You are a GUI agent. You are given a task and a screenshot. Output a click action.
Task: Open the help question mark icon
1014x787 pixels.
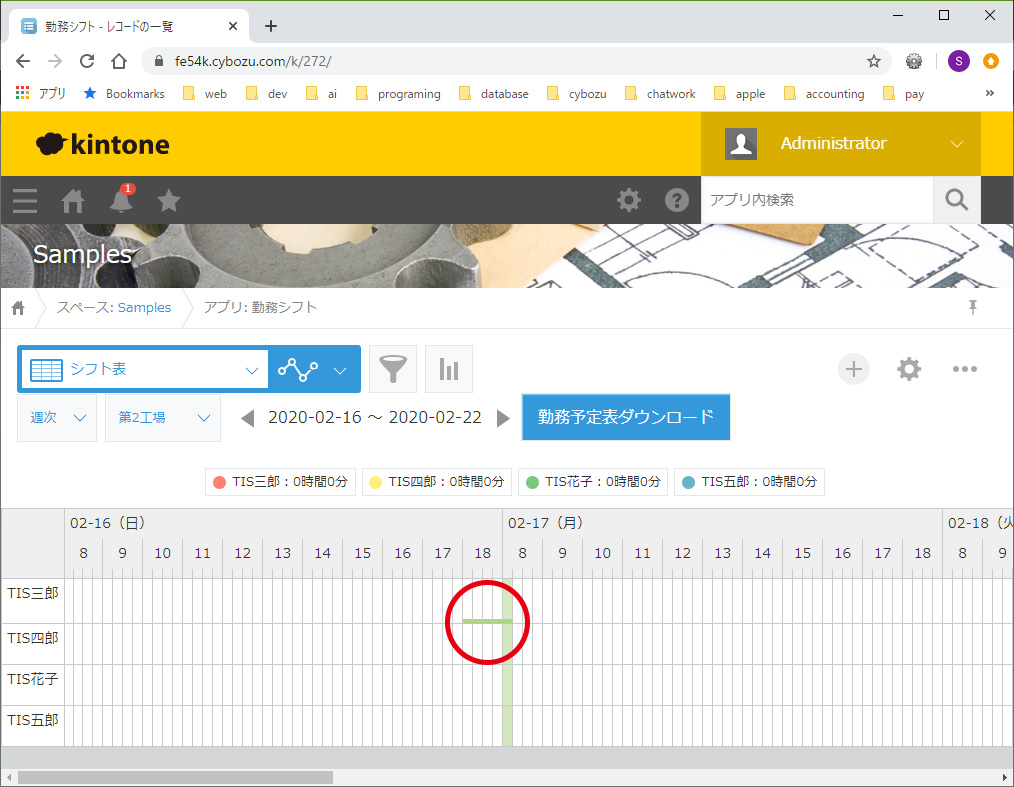pyautogui.click(x=676, y=200)
